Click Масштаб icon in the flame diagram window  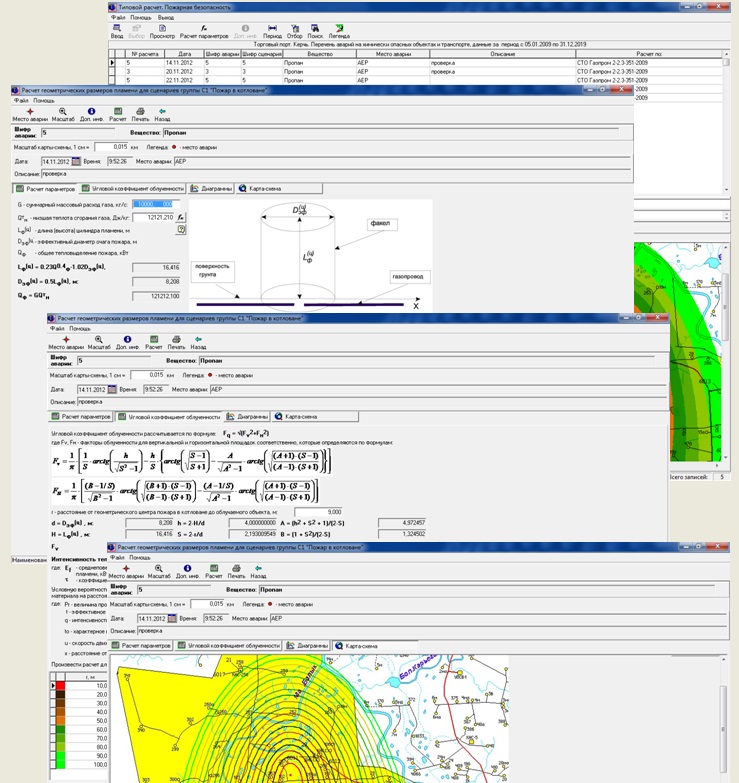coord(62,116)
